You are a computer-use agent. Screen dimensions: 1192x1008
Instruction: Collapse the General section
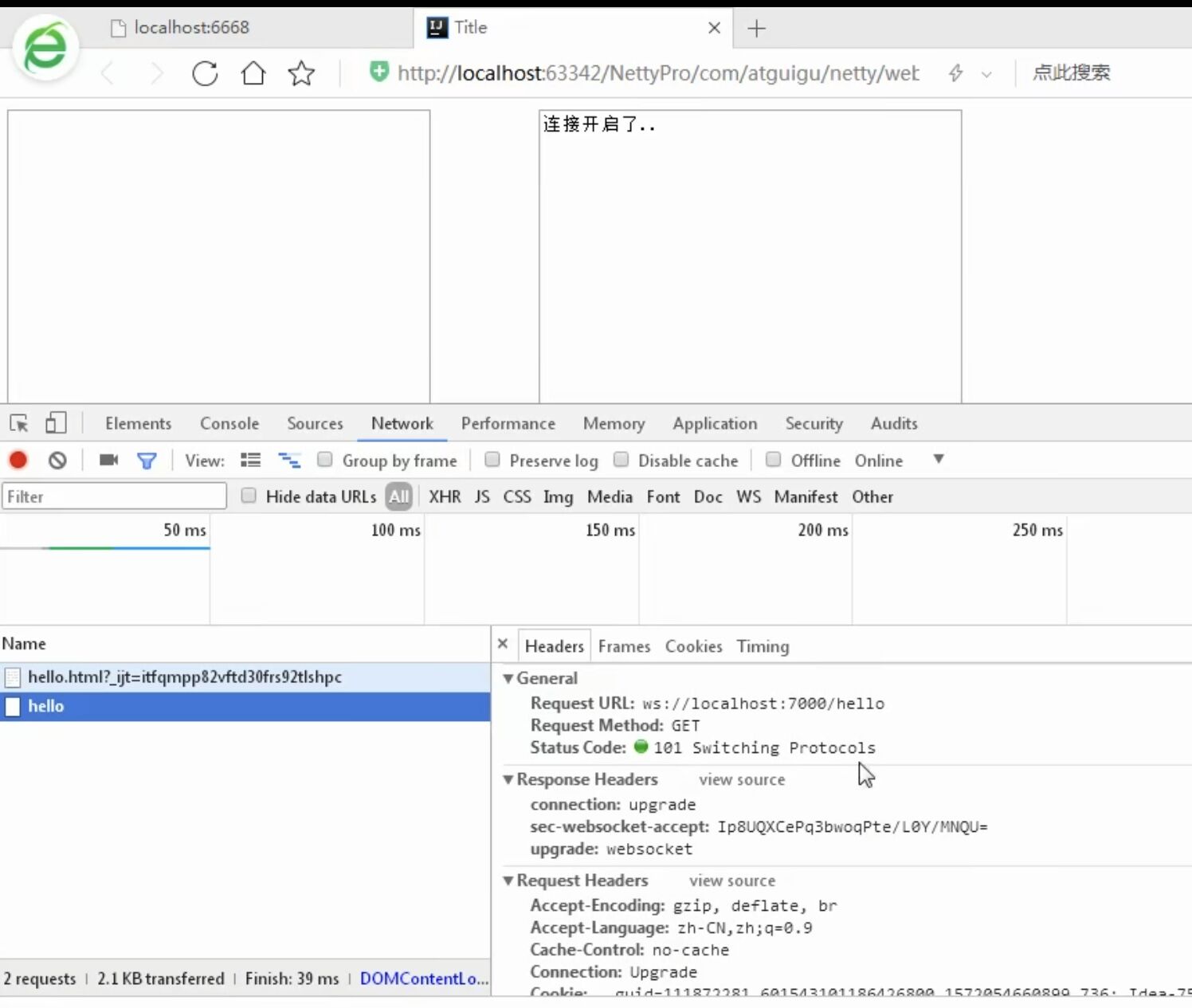508,678
